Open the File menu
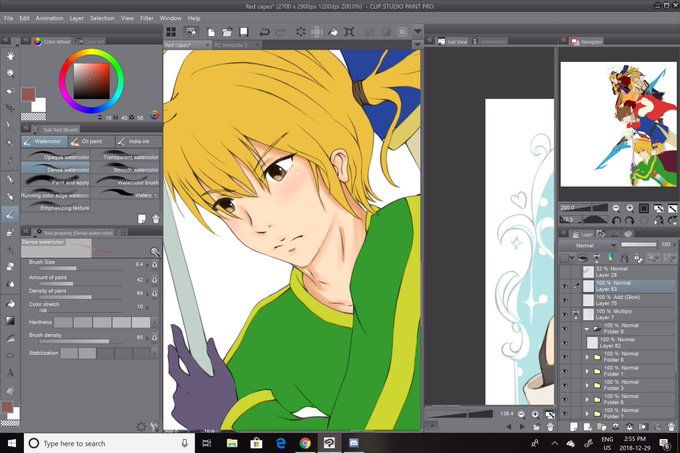Image resolution: width=680 pixels, height=453 pixels. point(8,18)
